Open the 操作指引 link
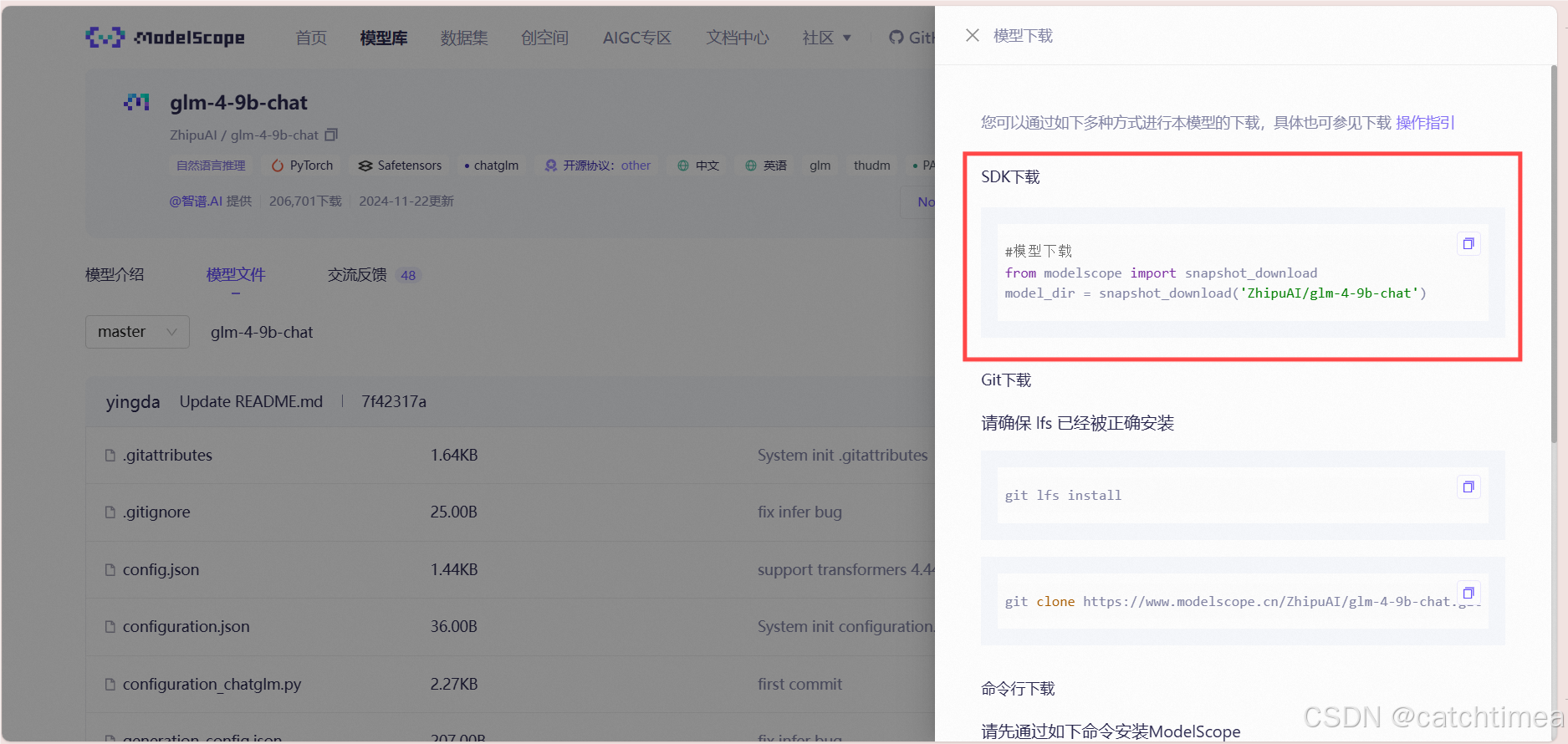Image resolution: width=1568 pixels, height=744 pixels. 1425,123
